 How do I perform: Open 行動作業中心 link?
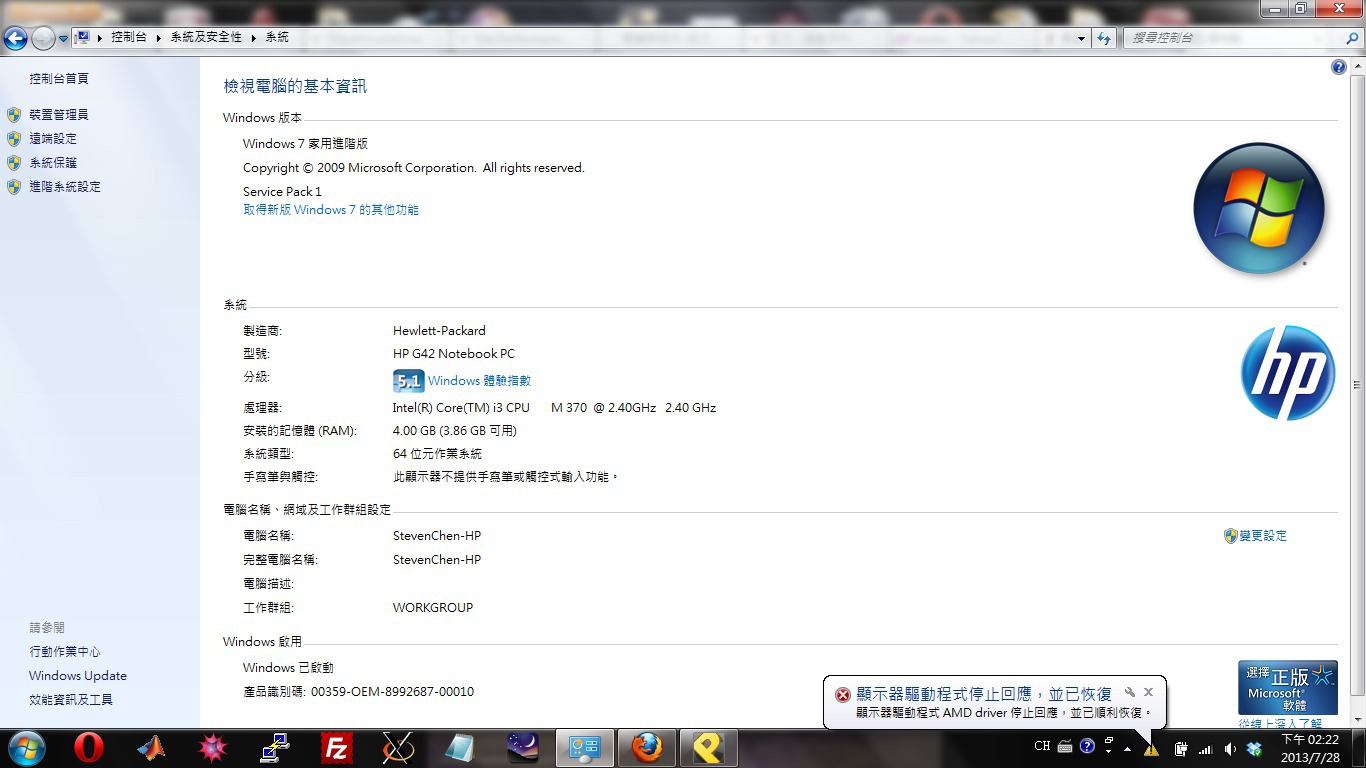(65, 652)
